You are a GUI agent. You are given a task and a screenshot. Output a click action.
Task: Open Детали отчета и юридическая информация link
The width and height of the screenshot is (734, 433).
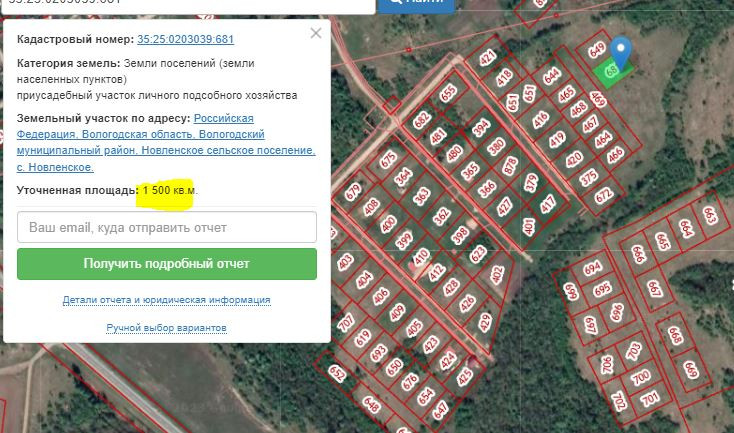coord(166,300)
